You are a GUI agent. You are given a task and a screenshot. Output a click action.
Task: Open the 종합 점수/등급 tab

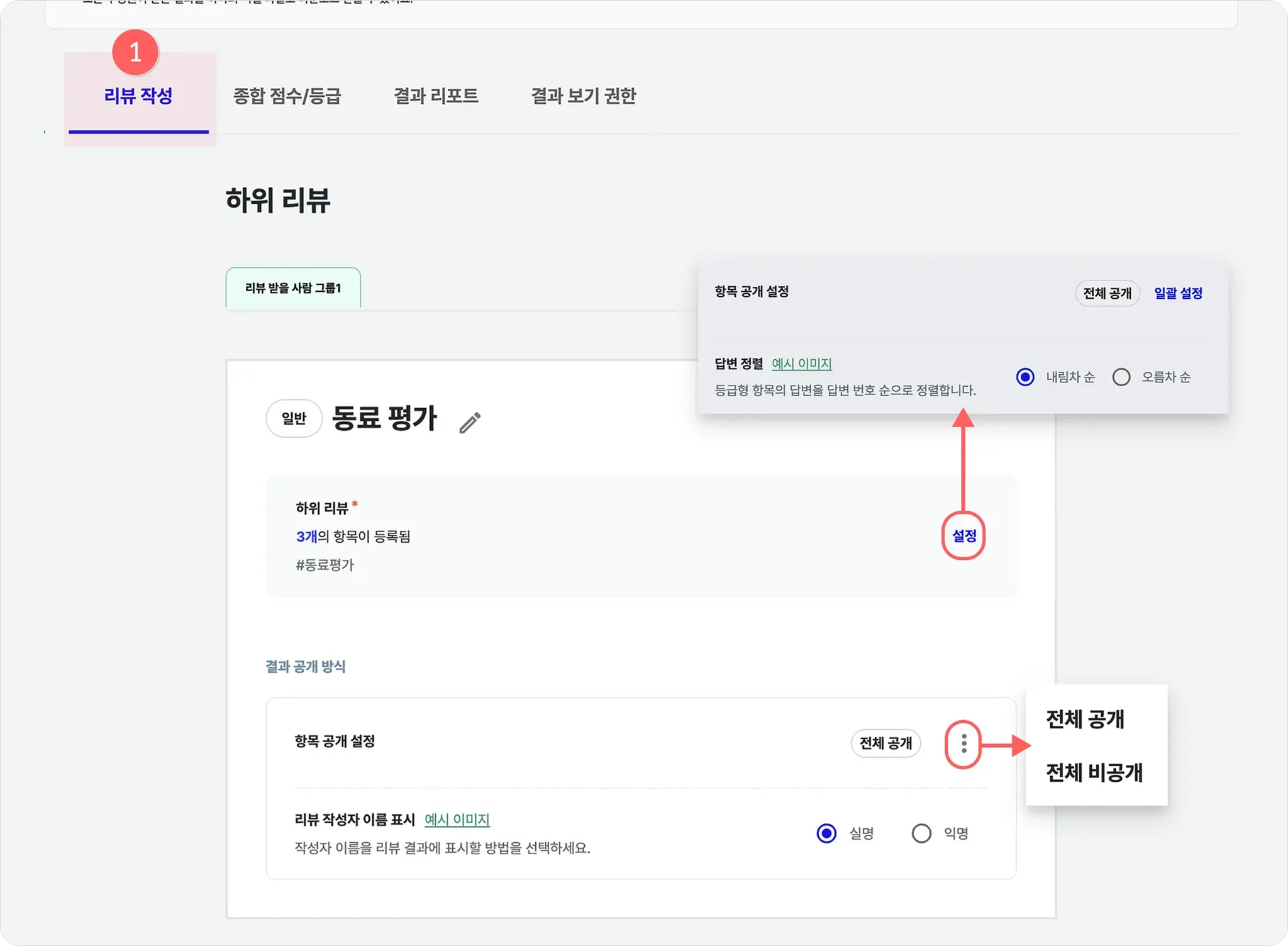point(287,96)
